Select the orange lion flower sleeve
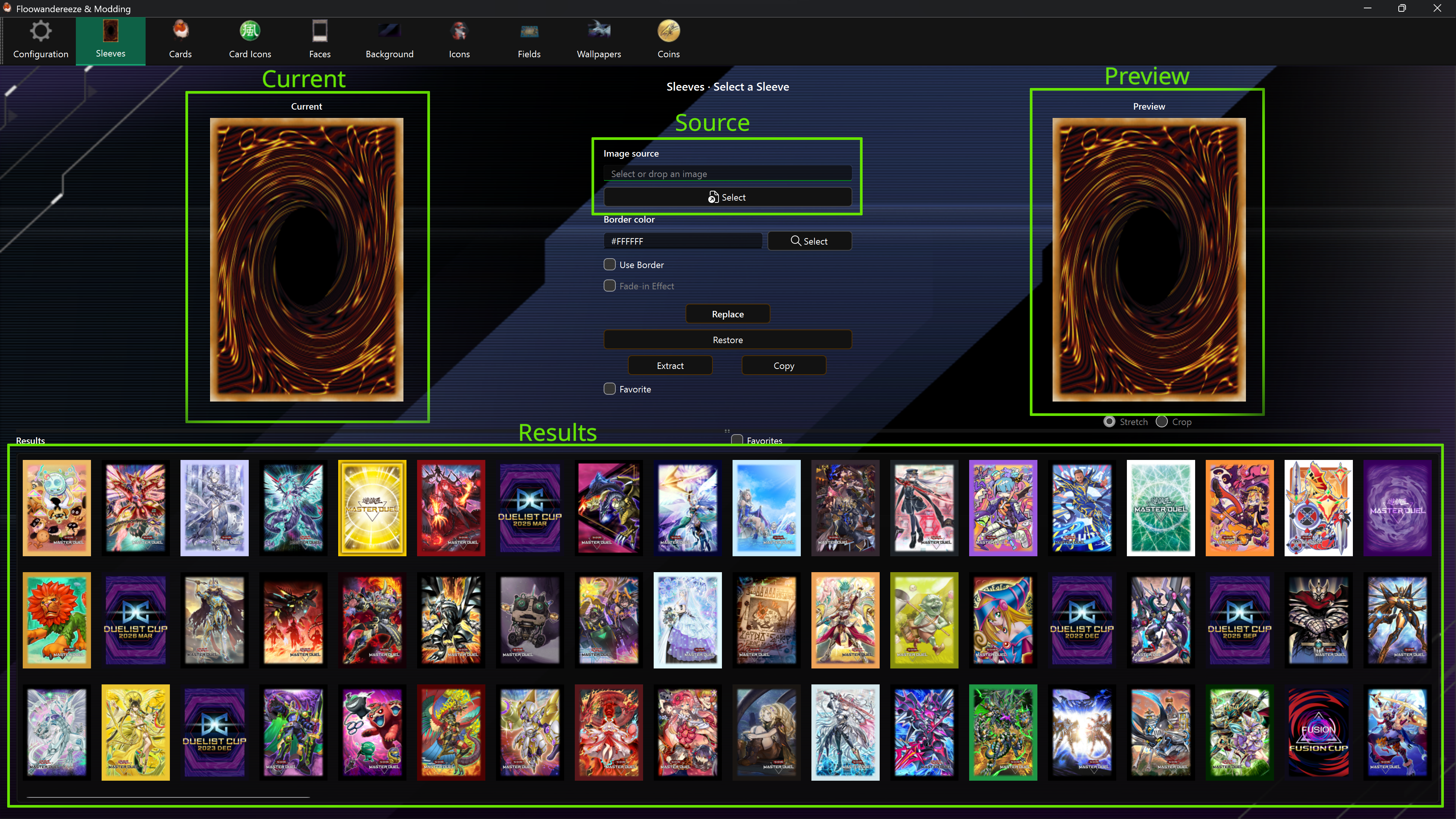1456x819 pixels. (56, 620)
